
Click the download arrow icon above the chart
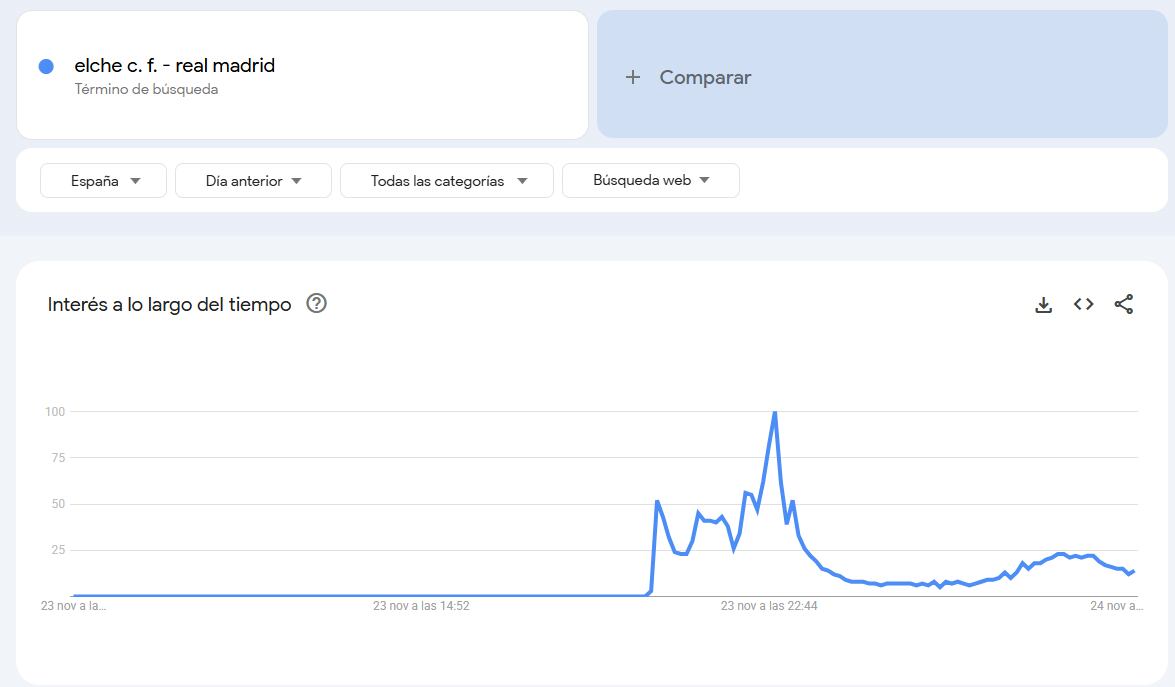pos(1043,304)
